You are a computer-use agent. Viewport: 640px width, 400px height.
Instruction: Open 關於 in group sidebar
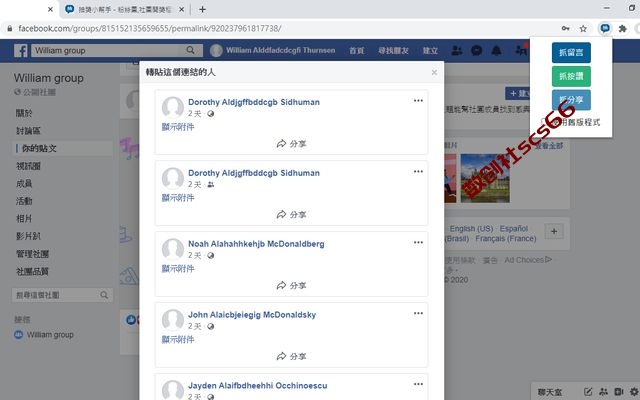click(x=24, y=113)
